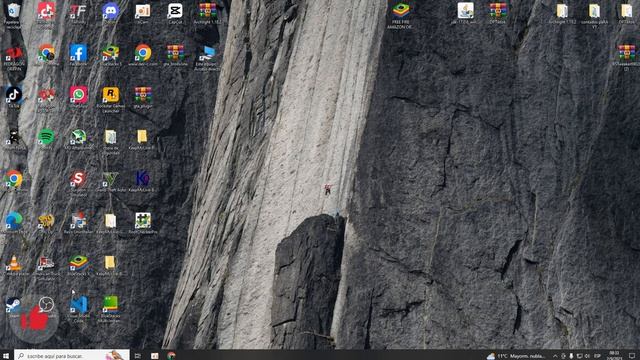Launch Steam from the desktop
This screenshot has width=640, height=360.
(x=13, y=307)
